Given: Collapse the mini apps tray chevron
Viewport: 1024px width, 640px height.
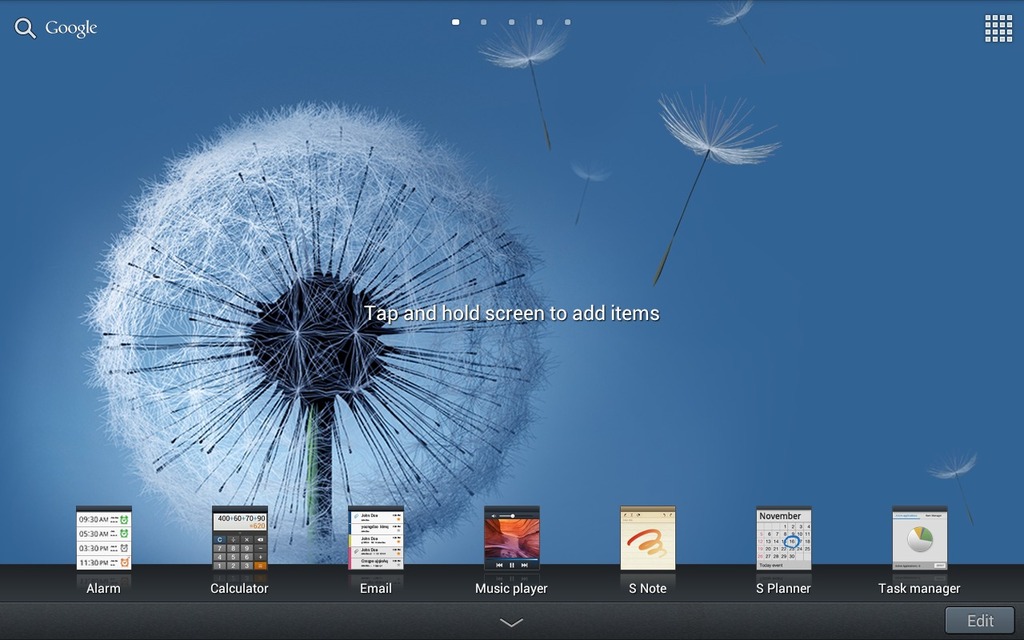Looking at the screenshot, I should coord(511,622).
